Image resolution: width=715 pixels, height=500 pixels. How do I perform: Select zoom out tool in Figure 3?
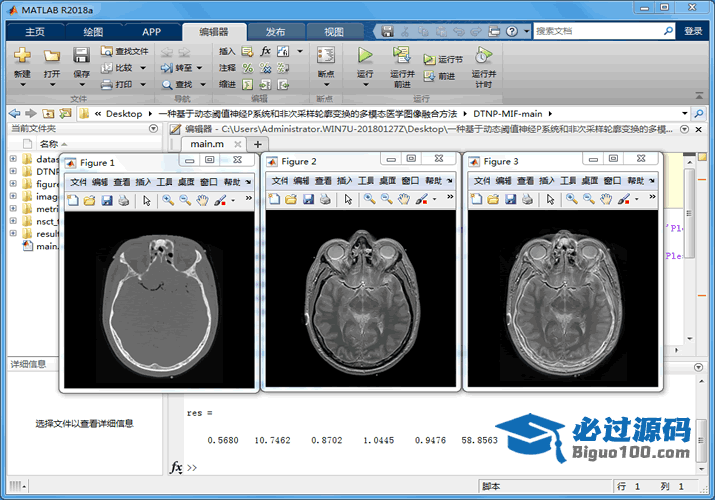[589, 199]
